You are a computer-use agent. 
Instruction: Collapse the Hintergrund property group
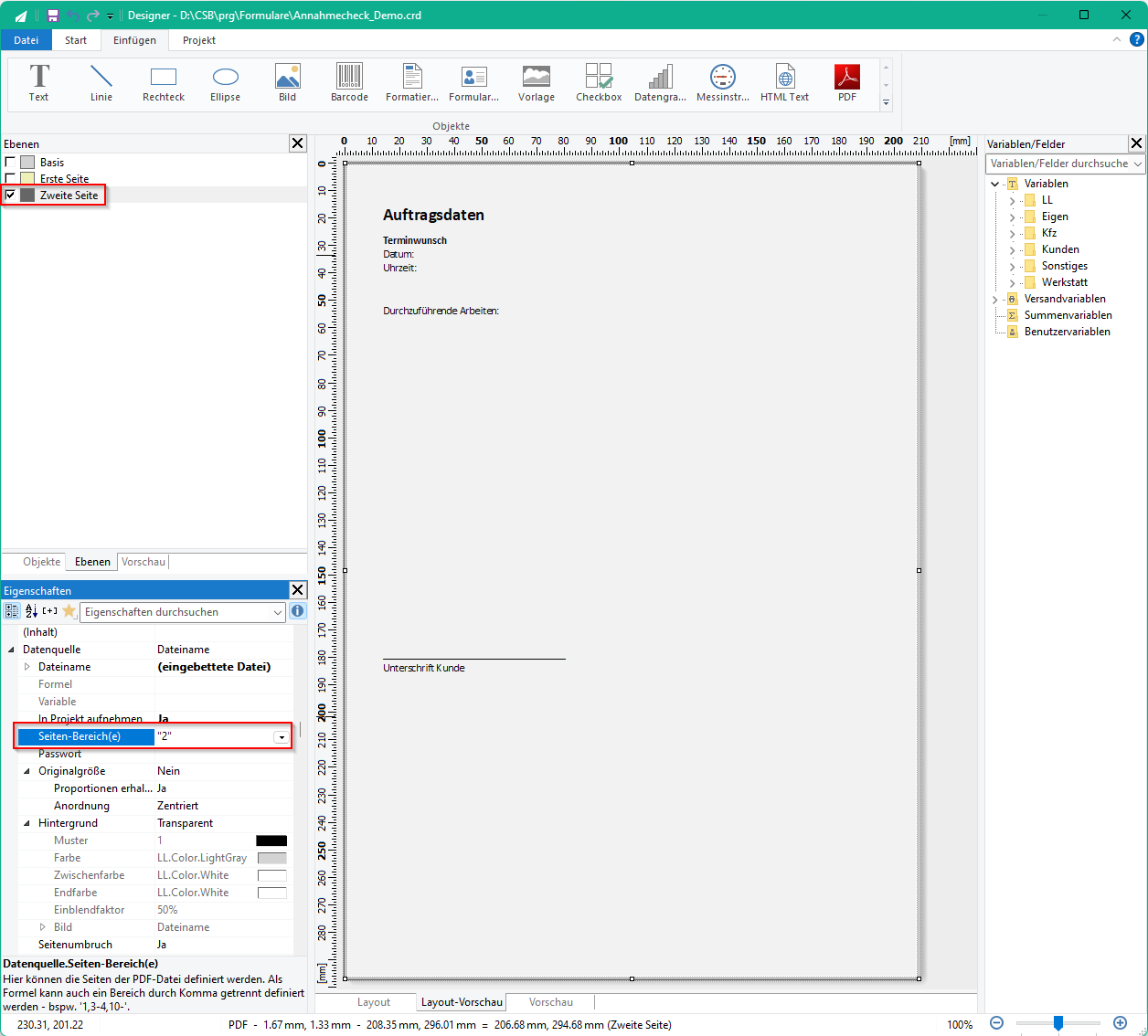point(27,823)
